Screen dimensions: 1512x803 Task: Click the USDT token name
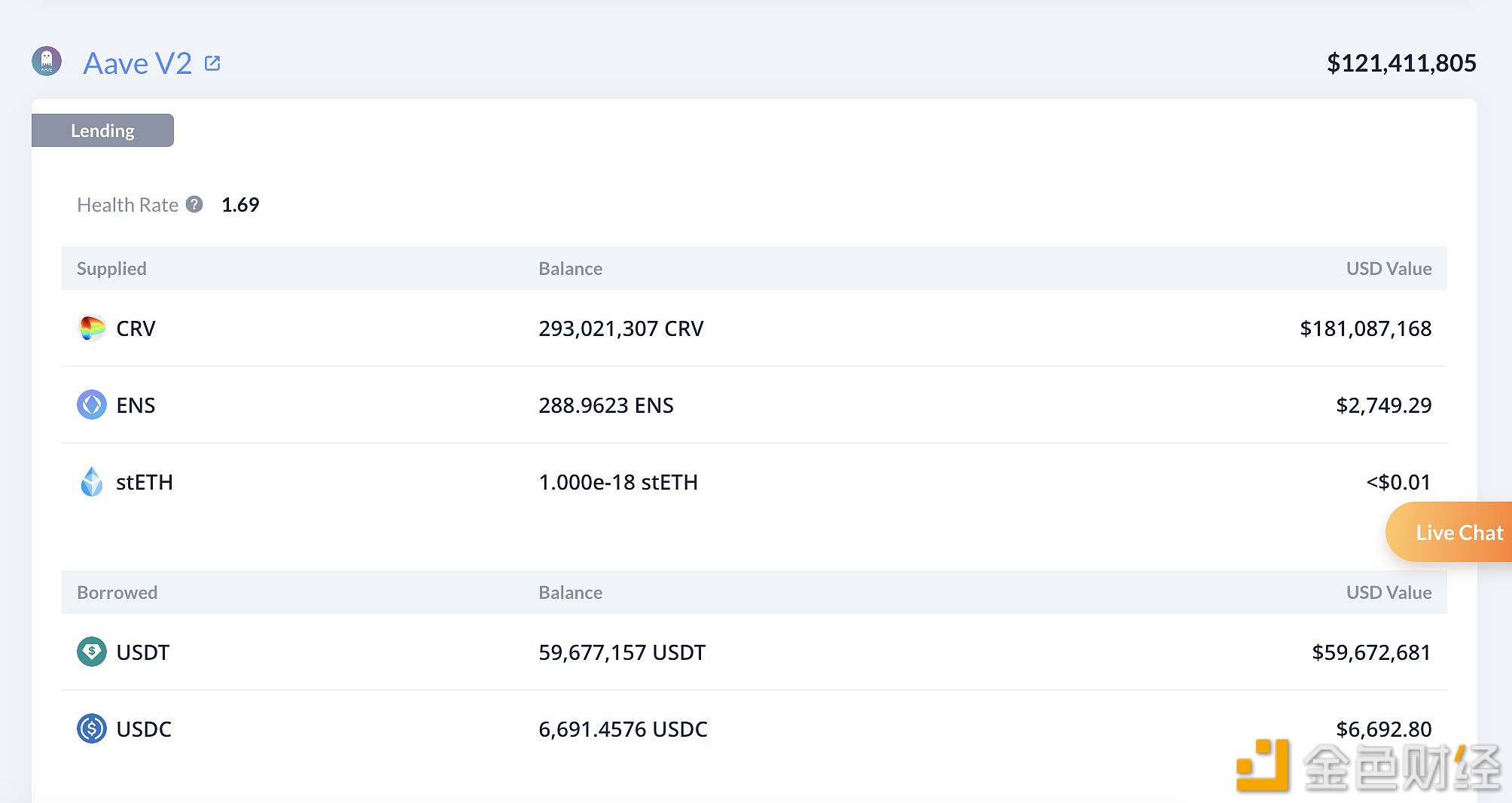tap(143, 652)
